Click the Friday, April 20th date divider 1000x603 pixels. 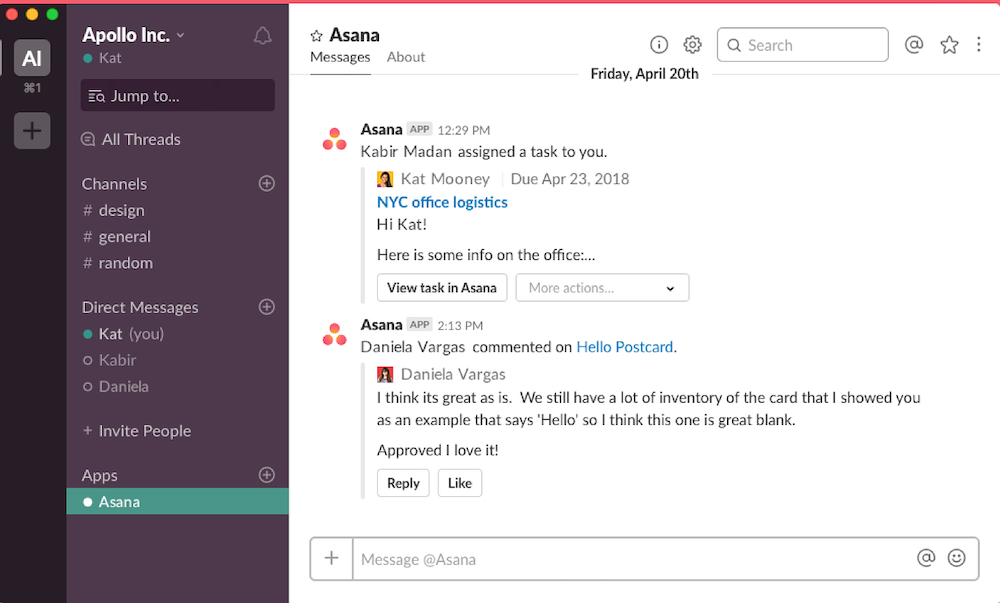(x=644, y=74)
